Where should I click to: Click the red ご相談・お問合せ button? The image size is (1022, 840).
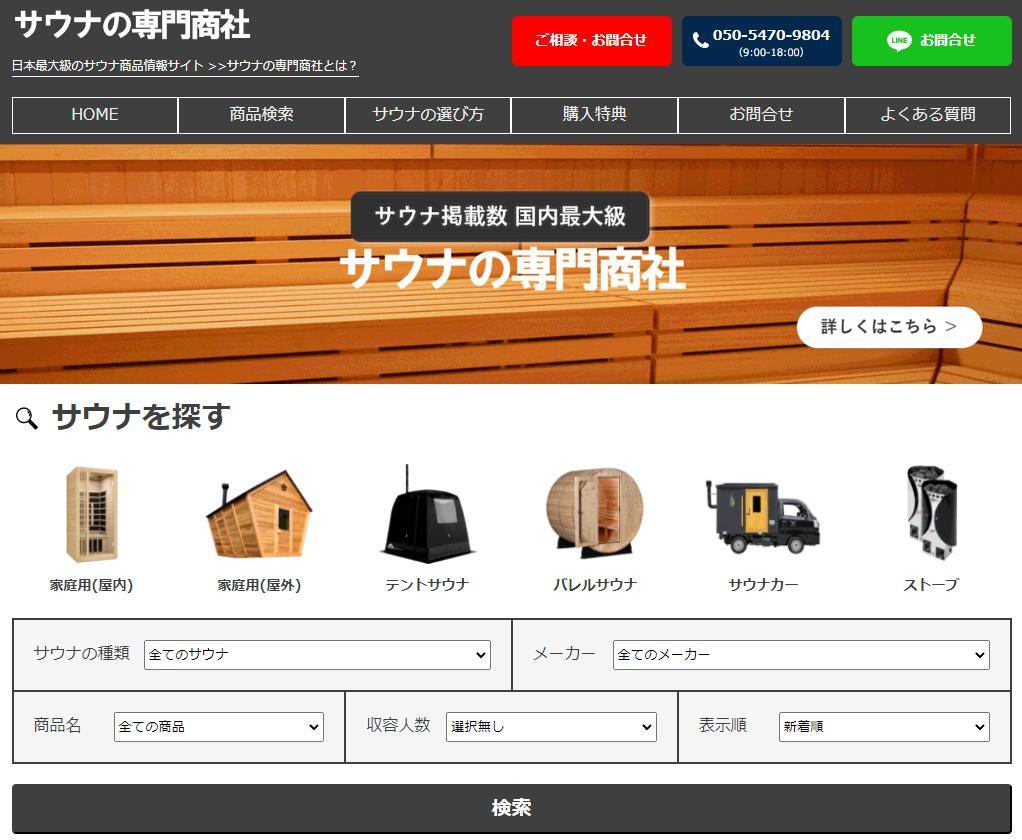coord(591,41)
